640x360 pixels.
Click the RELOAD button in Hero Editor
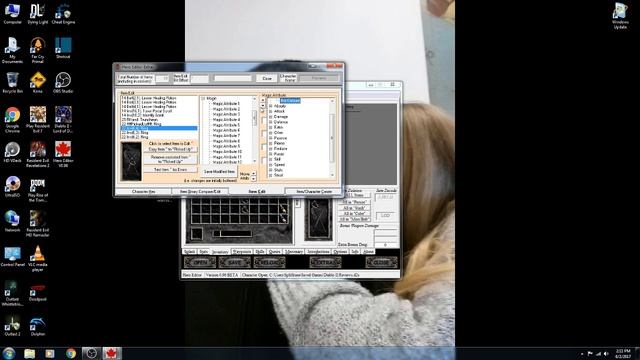point(269,262)
